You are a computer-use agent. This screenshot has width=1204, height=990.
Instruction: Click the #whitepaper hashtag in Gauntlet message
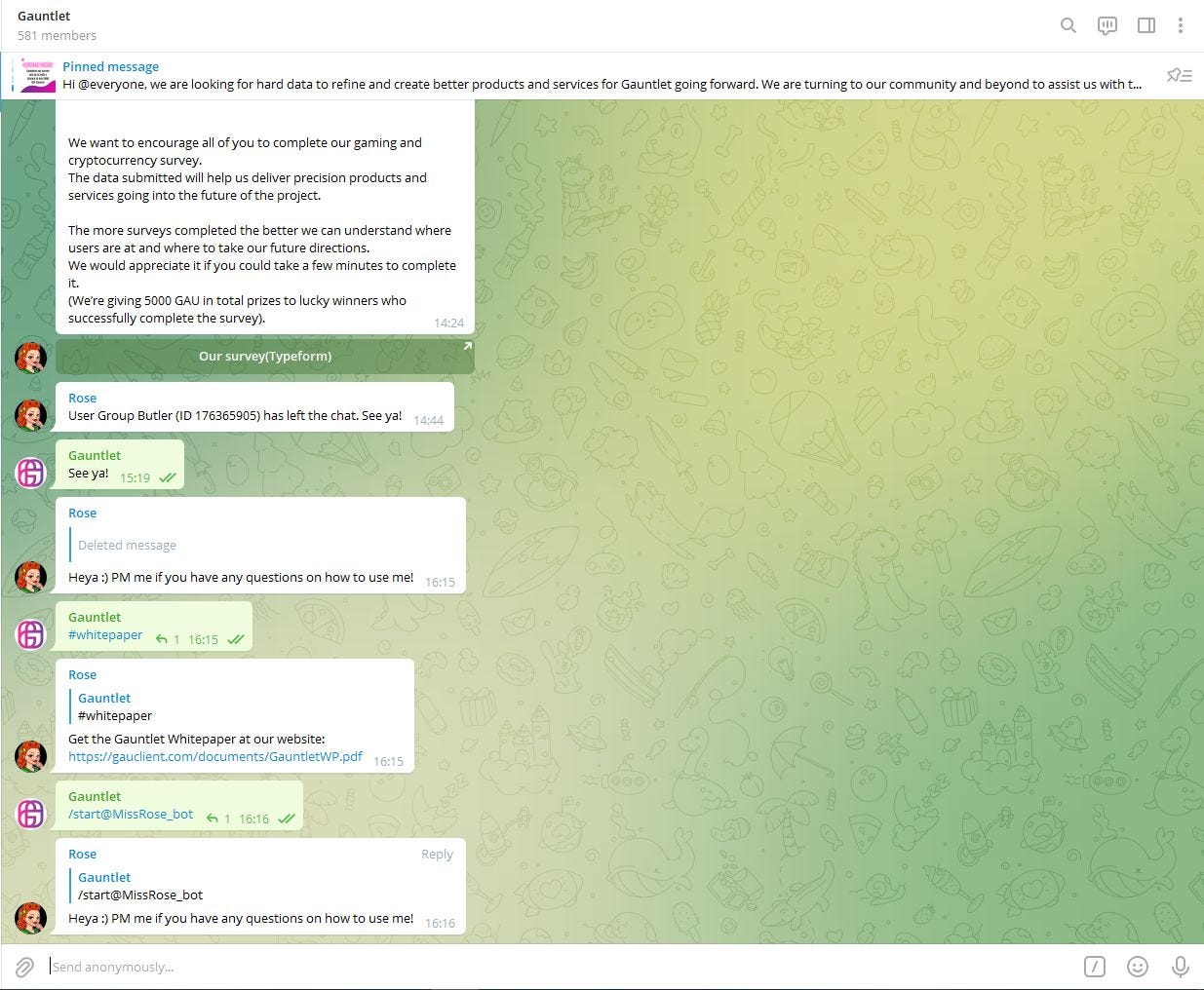click(105, 635)
